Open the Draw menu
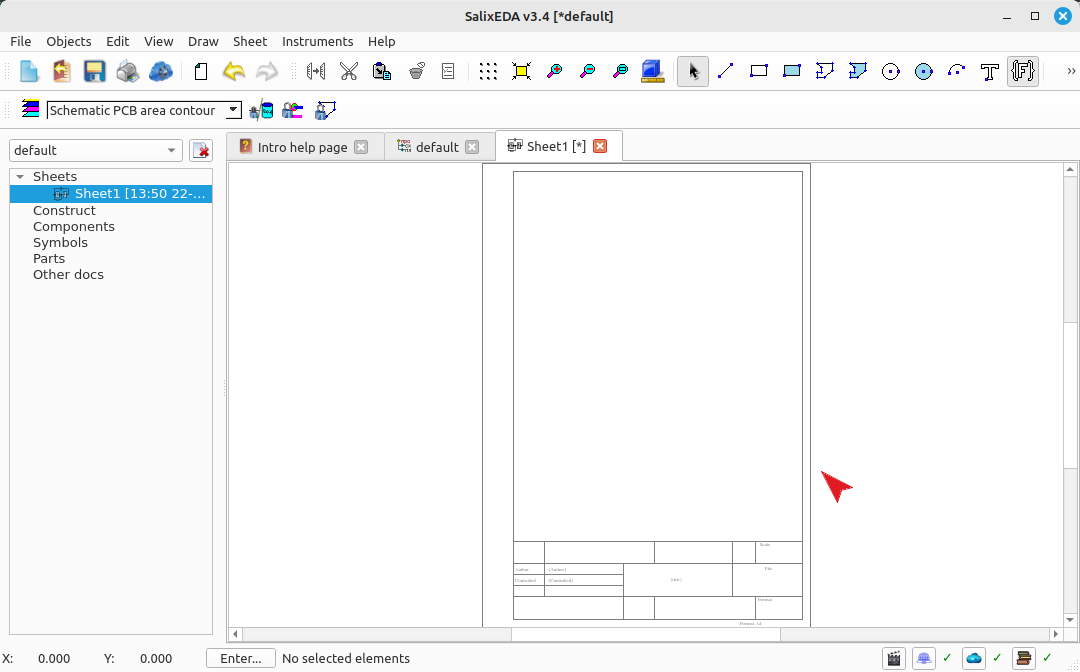Screen dimensions: 1080x672 point(203,41)
